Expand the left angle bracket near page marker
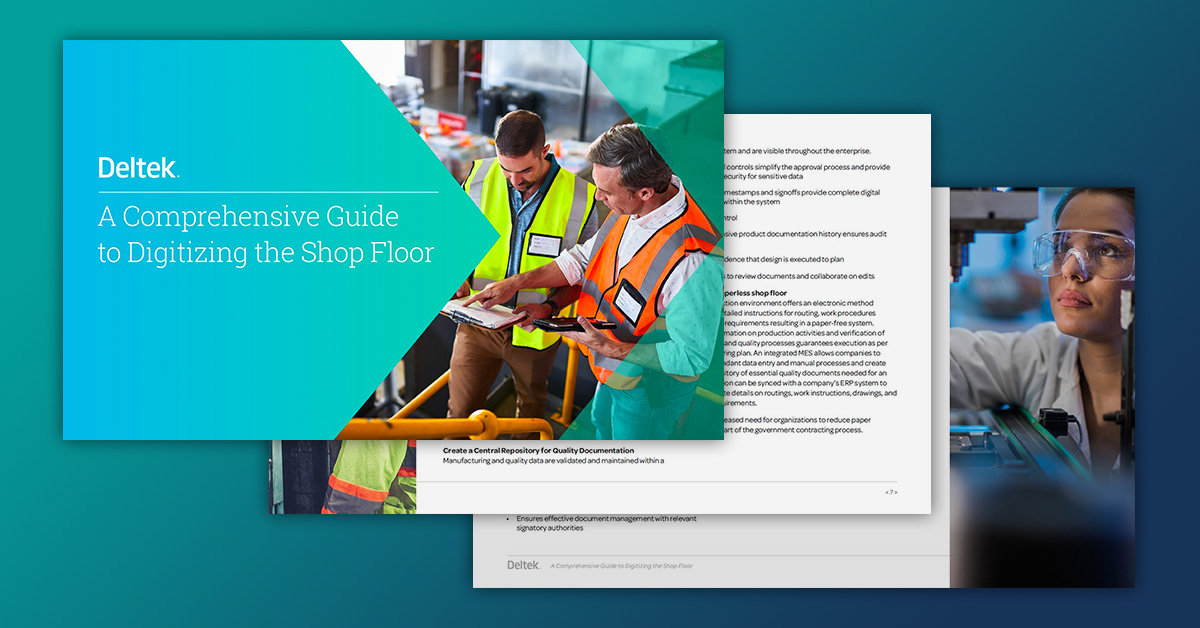This screenshot has height=628, width=1200. 887,492
